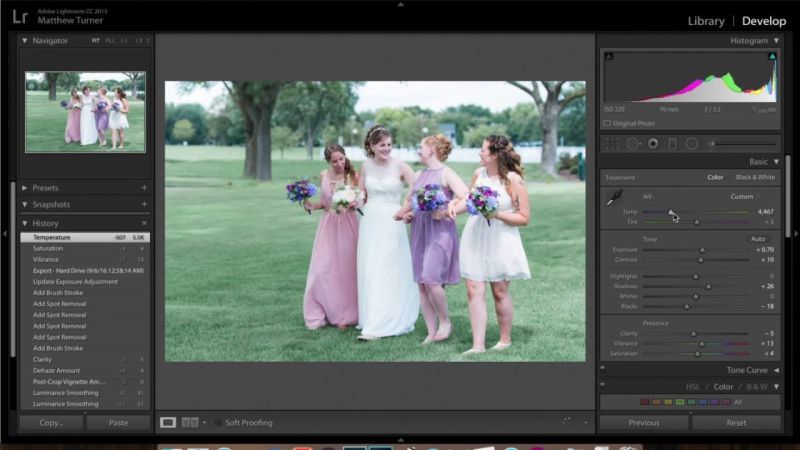Toggle the Tone Curve panel on/off switch

pyautogui.click(x=603, y=370)
